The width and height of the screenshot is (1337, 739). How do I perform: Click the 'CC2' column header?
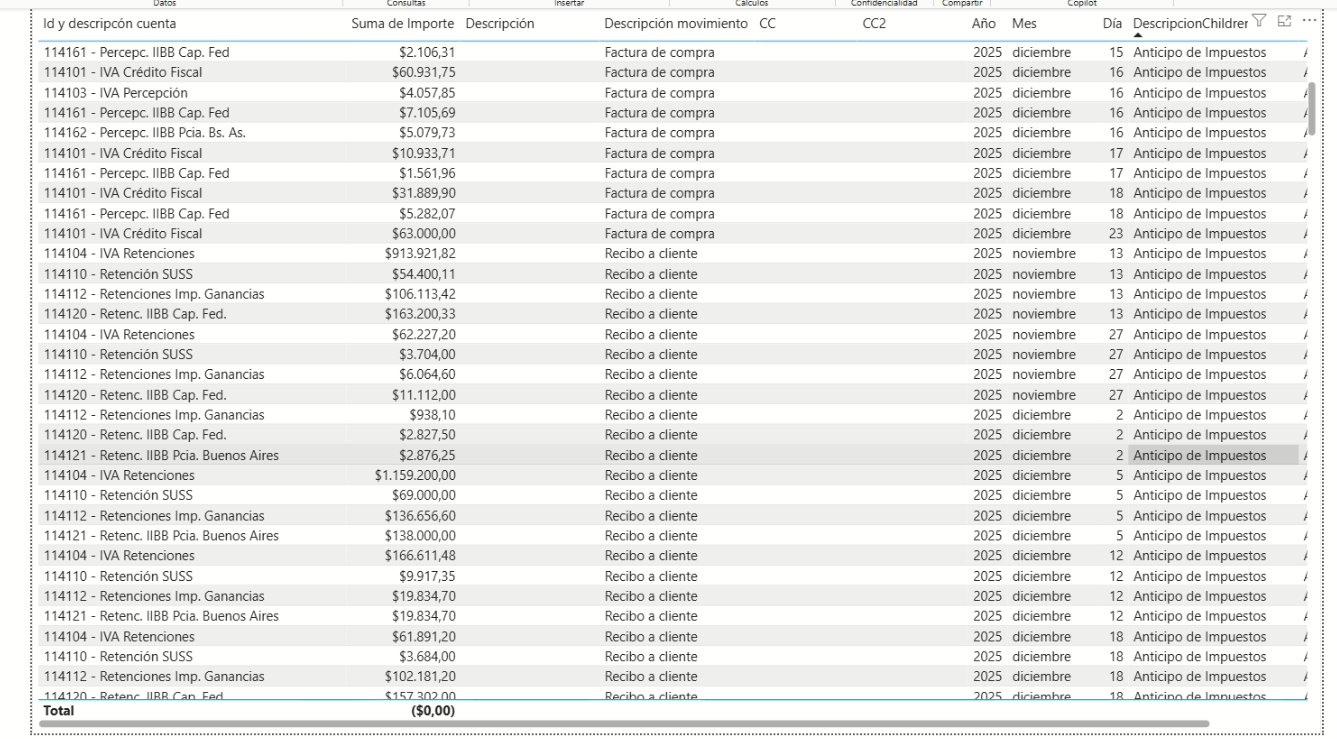pos(873,23)
